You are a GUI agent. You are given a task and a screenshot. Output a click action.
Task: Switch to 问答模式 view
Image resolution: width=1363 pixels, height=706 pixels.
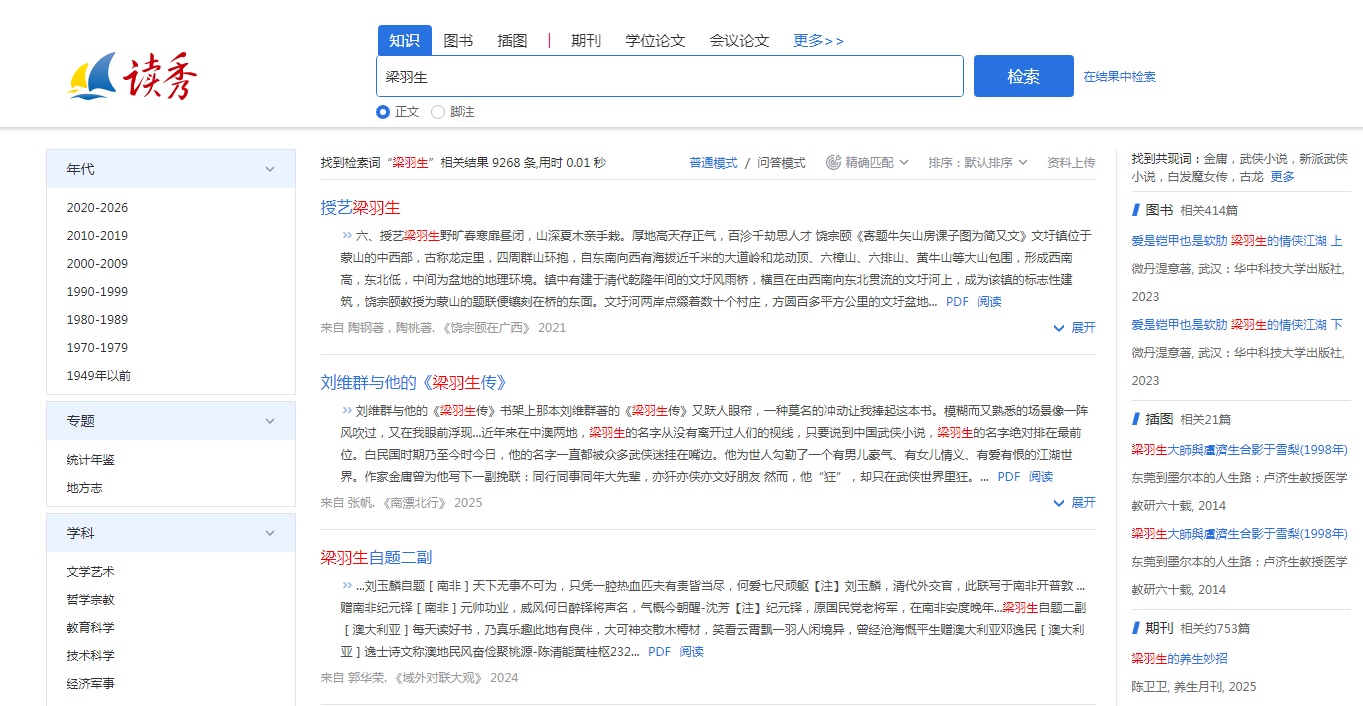coord(781,162)
